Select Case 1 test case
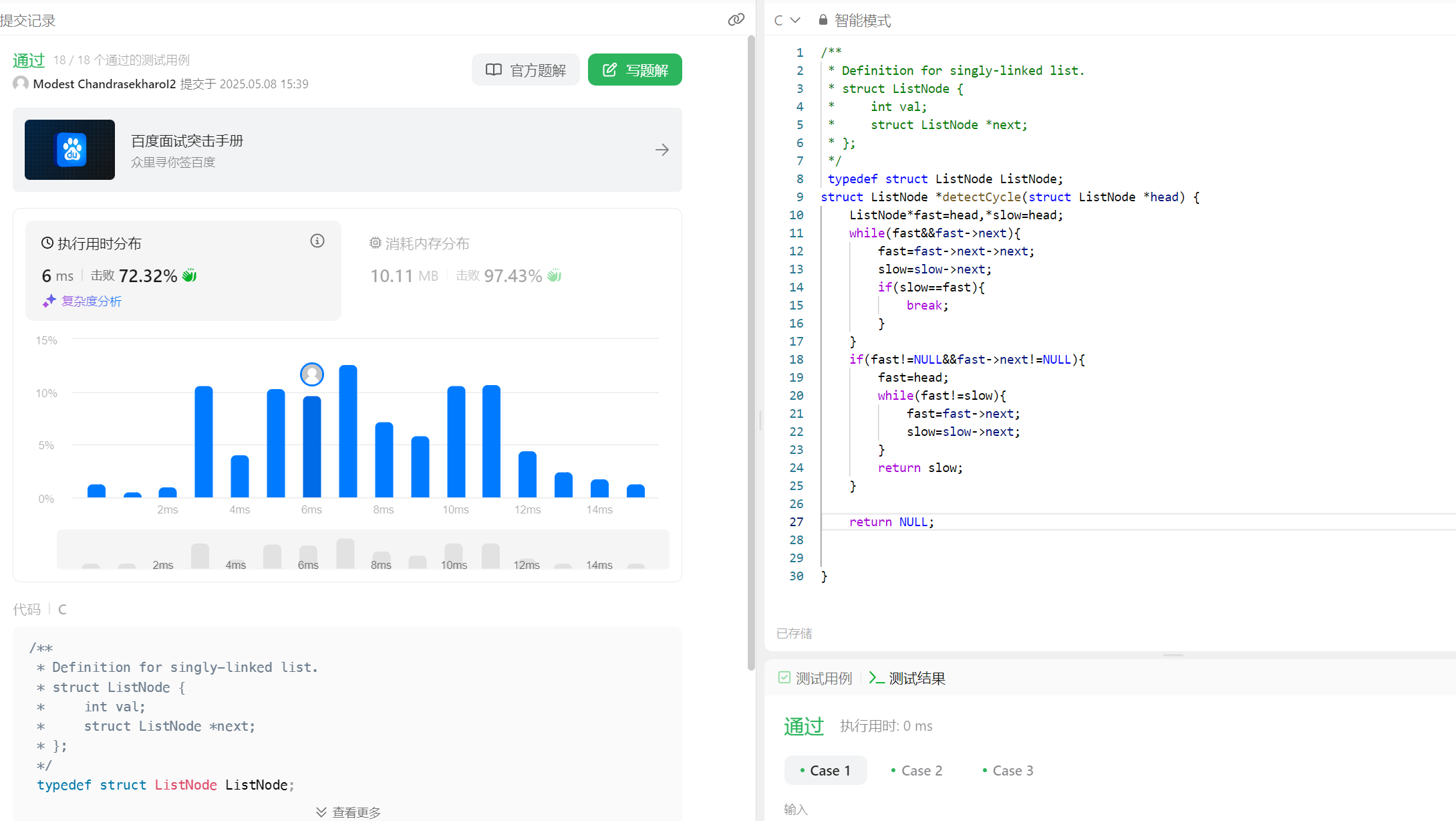 (825, 770)
